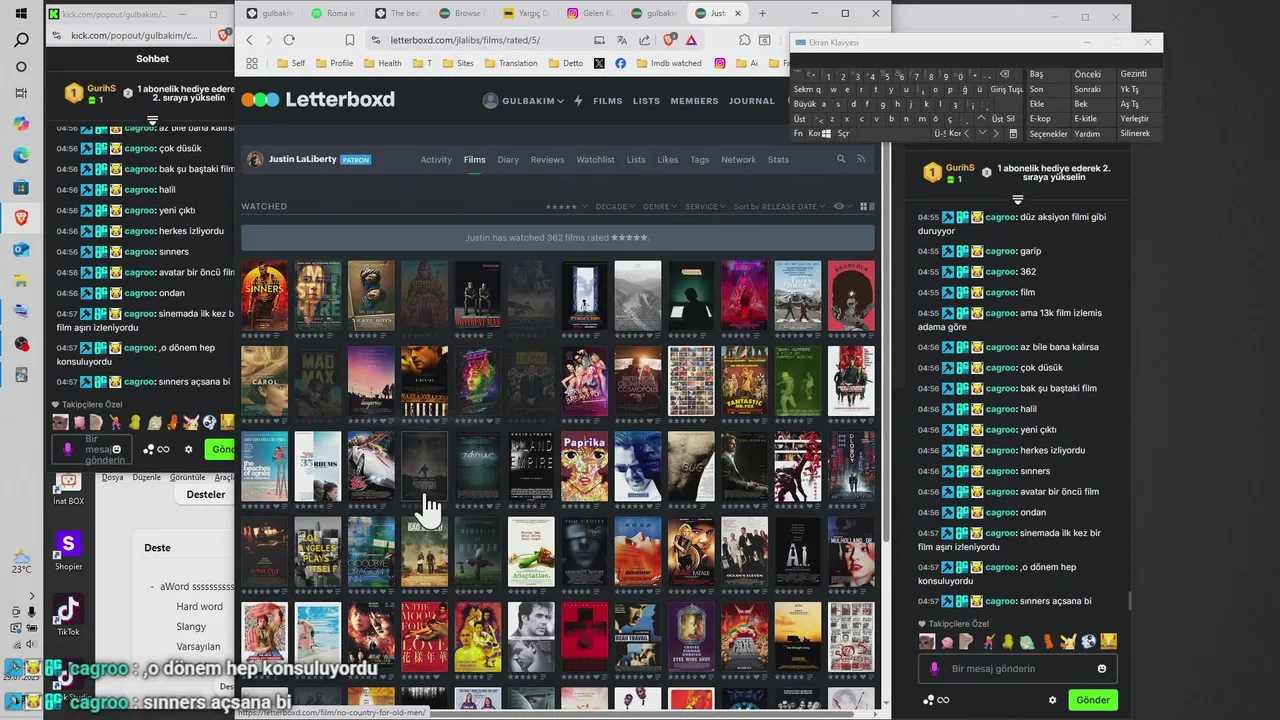The height and width of the screenshot is (720, 1280).
Task: Click the Giriş Tuşu (Enter) key
Action: click(1006, 89)
